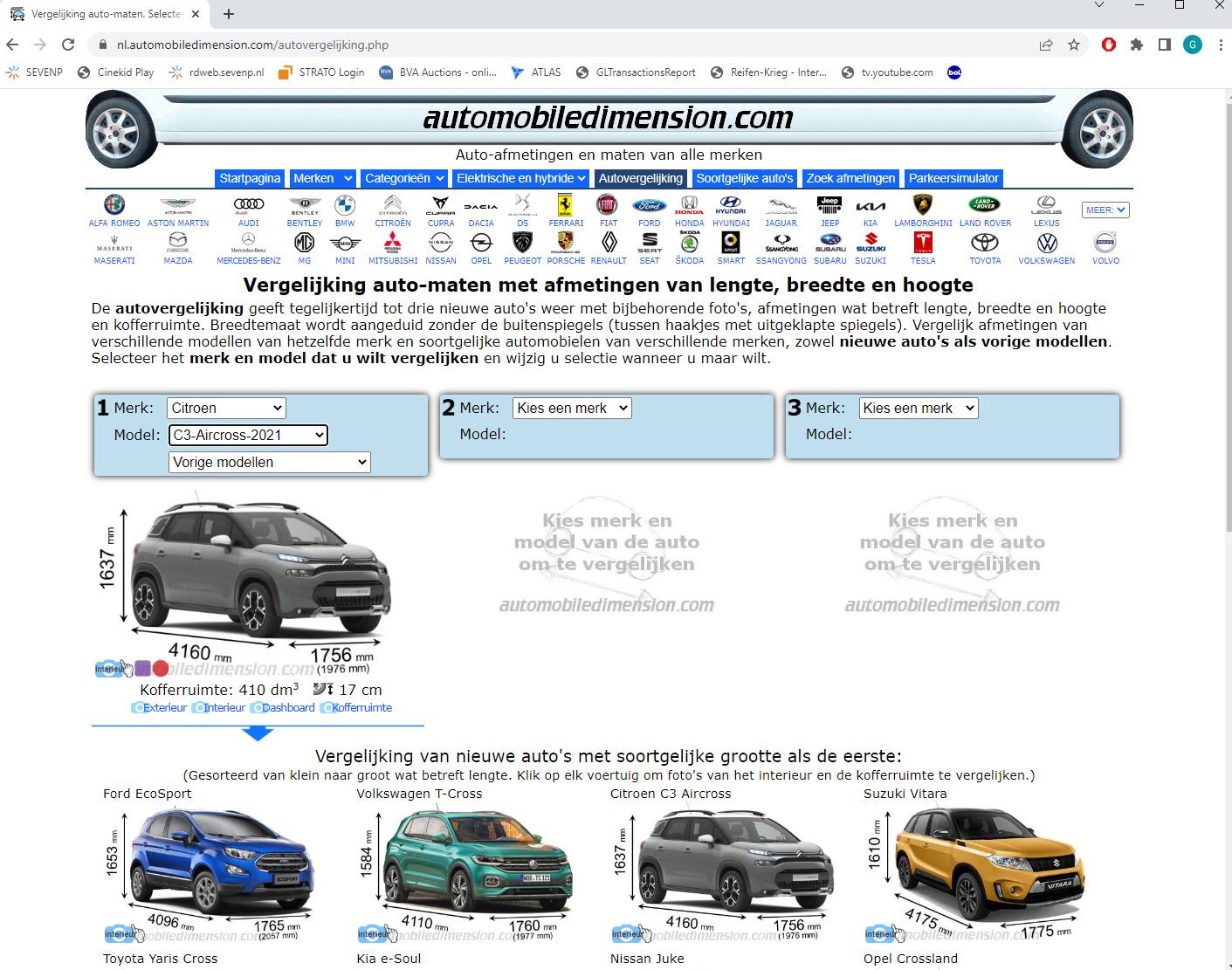Click the Interieur camera icon under Citroen image
Screen dimensions: 1232x970
(110, 669)
